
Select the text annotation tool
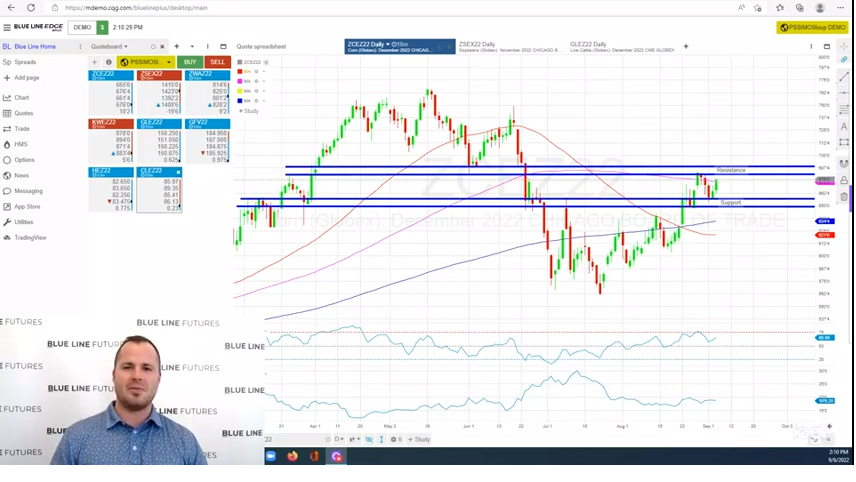[843, 126]
